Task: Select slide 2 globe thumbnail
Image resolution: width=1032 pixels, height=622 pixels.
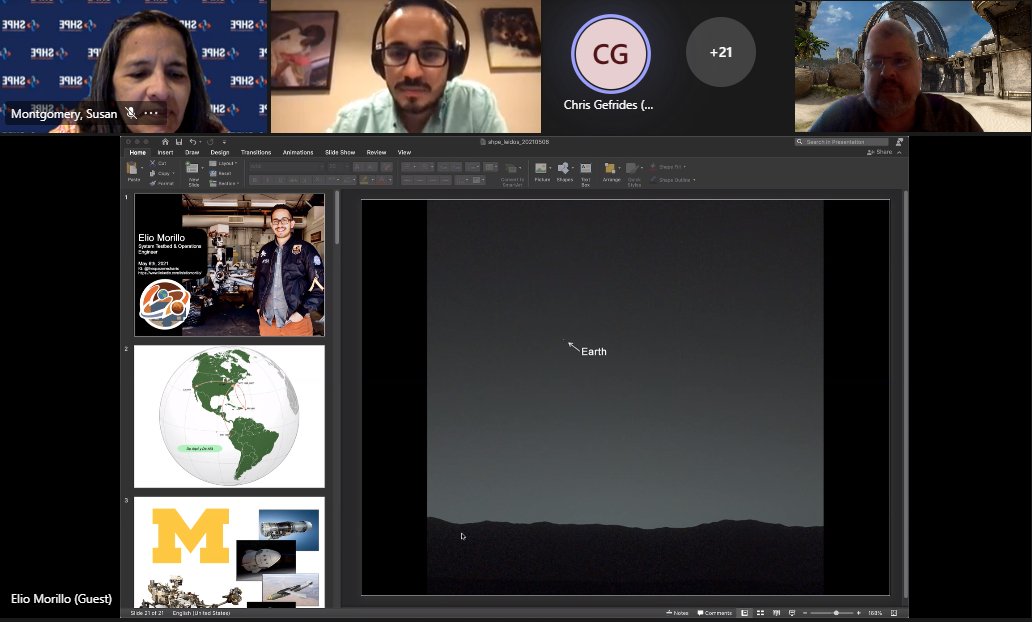Action: click(229, 417)
